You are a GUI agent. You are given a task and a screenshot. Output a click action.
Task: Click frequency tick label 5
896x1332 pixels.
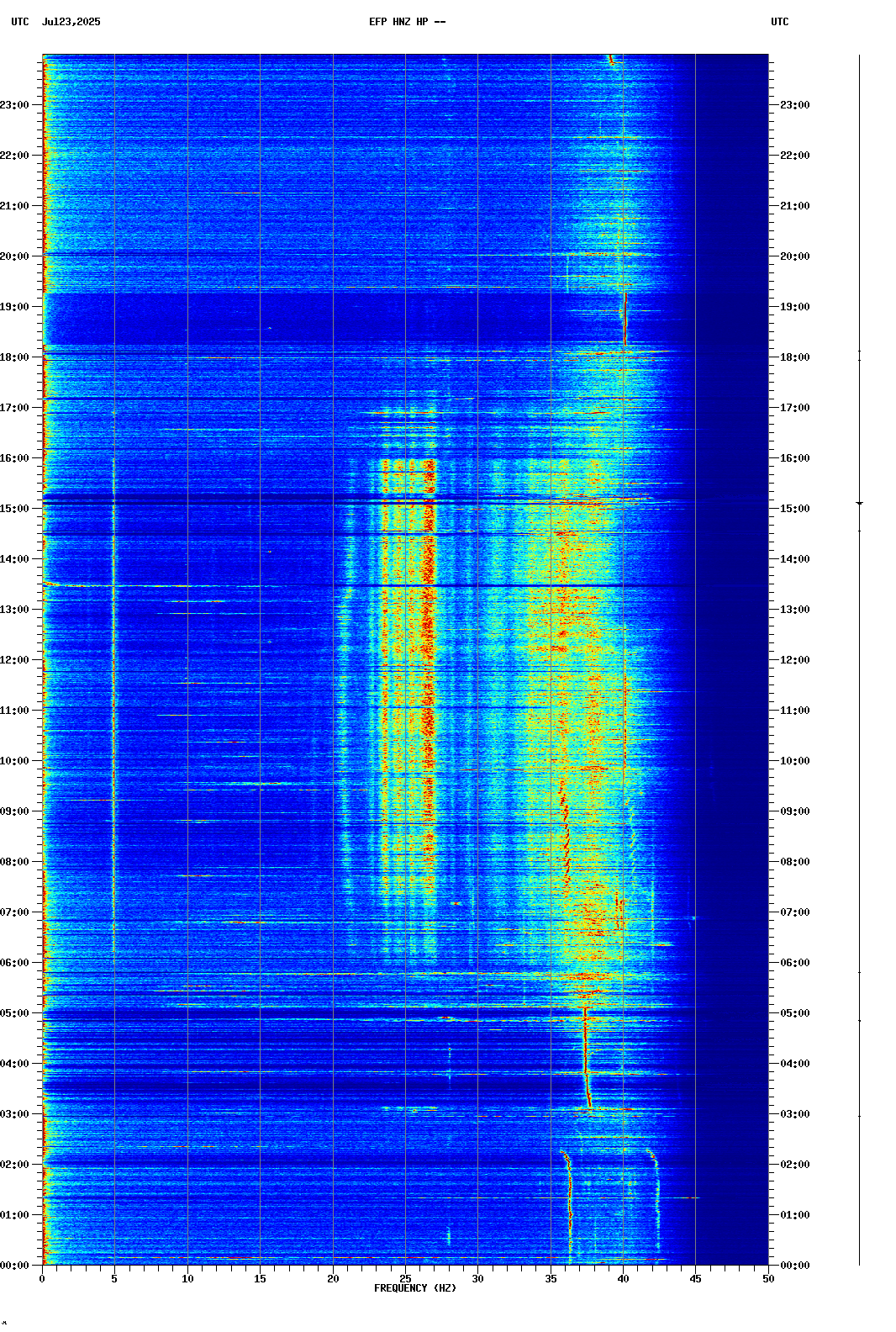tap(114, 1279)
